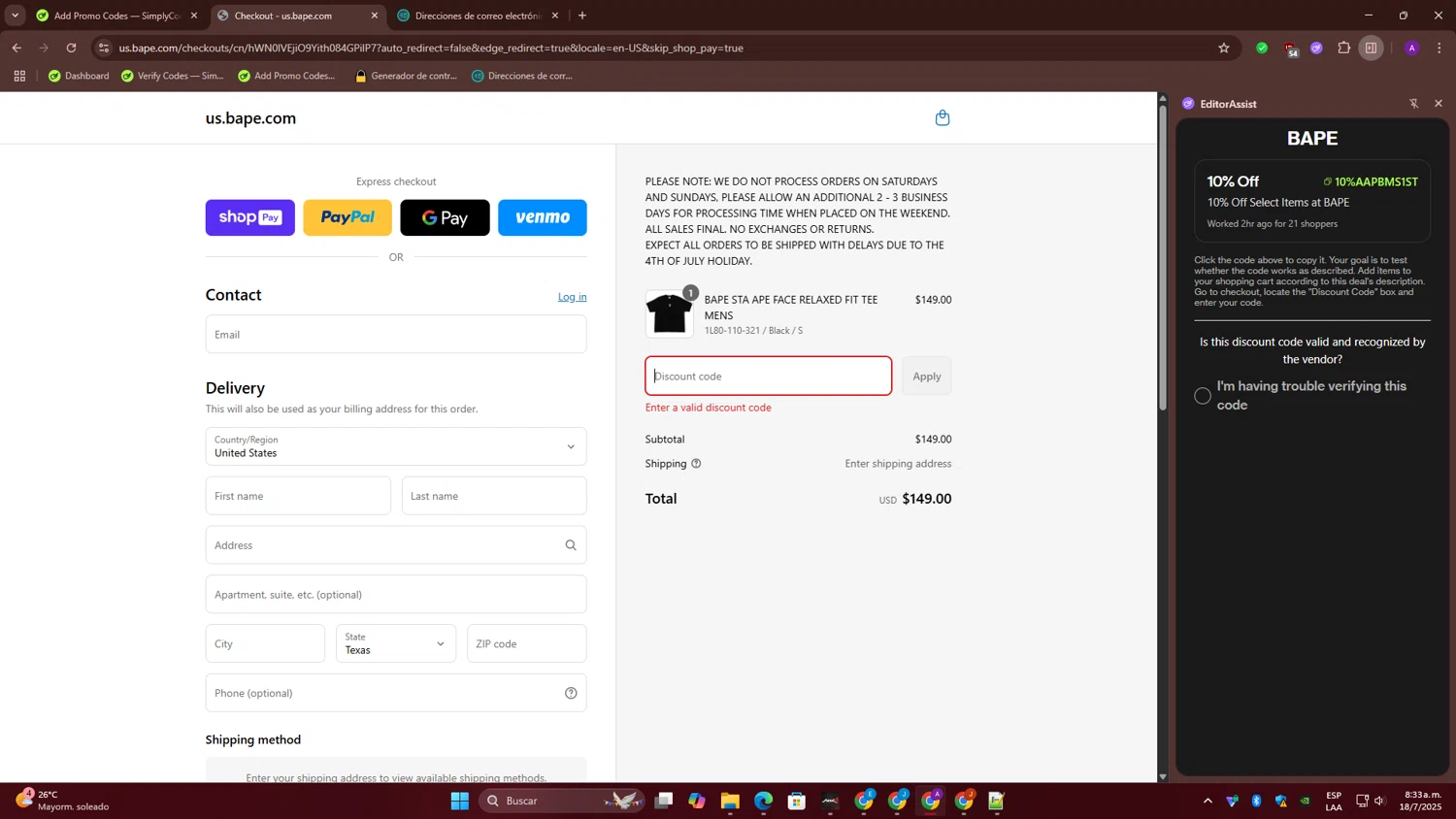Switch to Direcciones de correo electrónico tab

[478, 16]
